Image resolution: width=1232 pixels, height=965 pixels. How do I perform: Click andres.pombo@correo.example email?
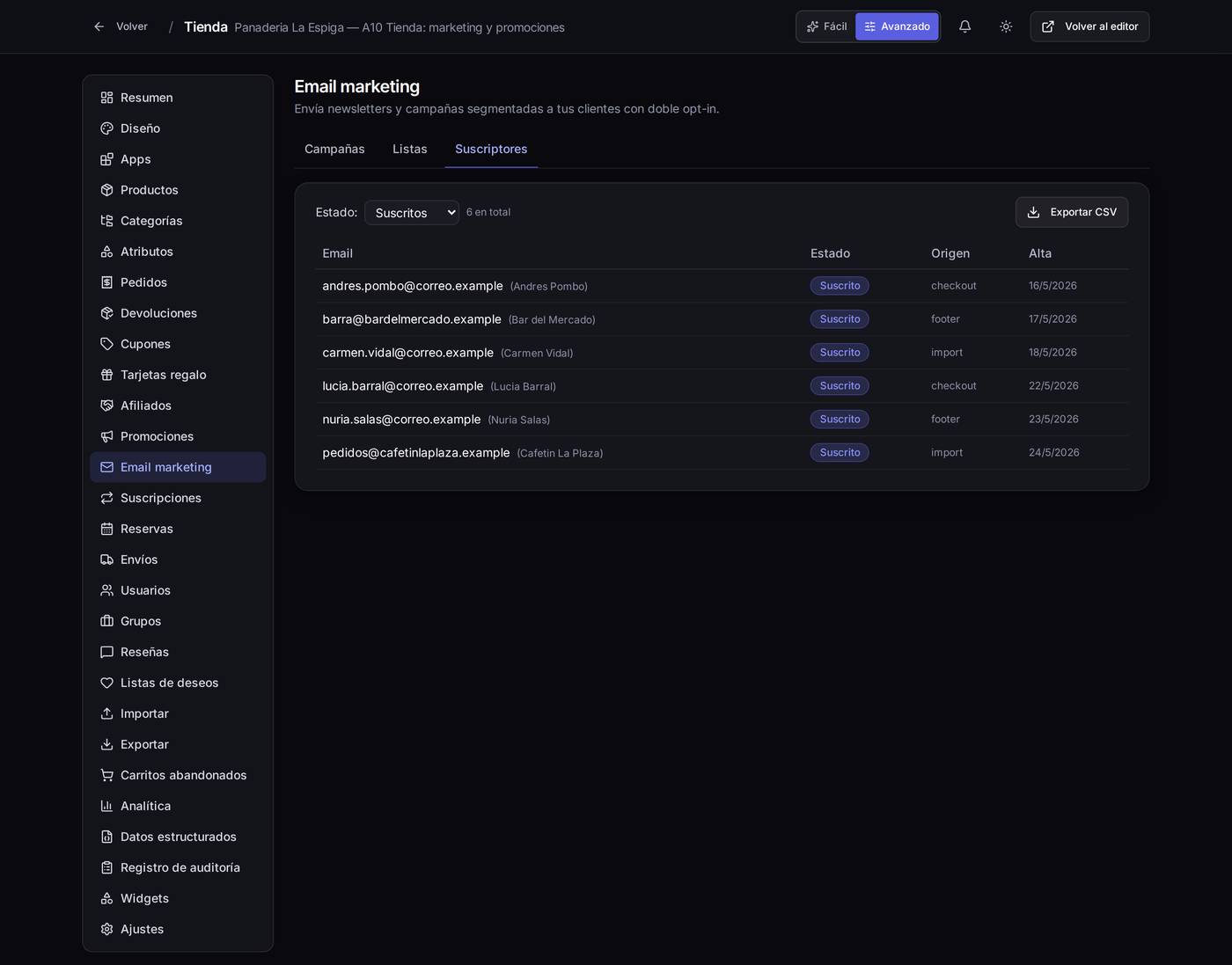pyautogui.click(x=413, y=286)
